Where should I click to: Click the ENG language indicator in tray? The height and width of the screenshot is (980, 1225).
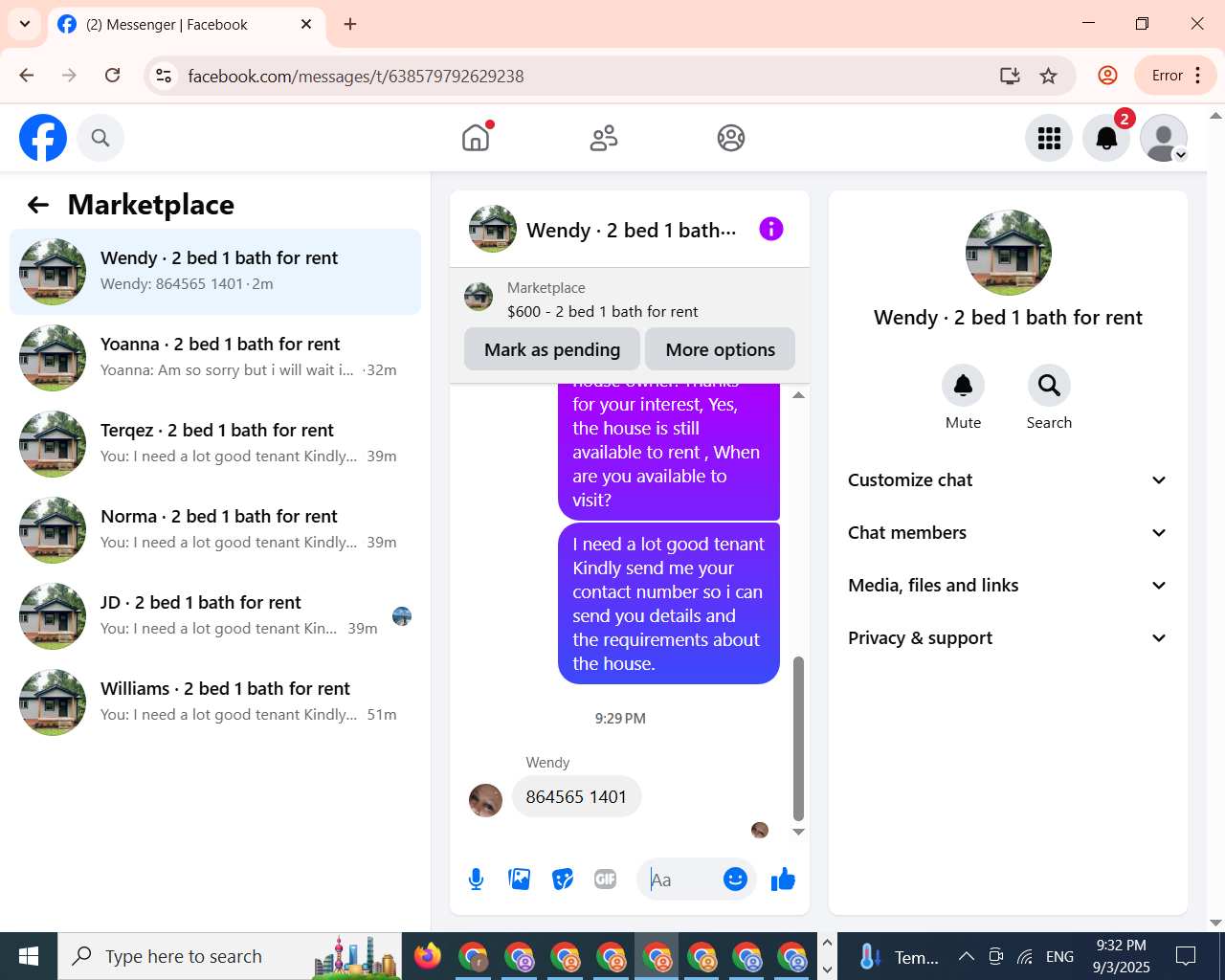point(1059,957)
